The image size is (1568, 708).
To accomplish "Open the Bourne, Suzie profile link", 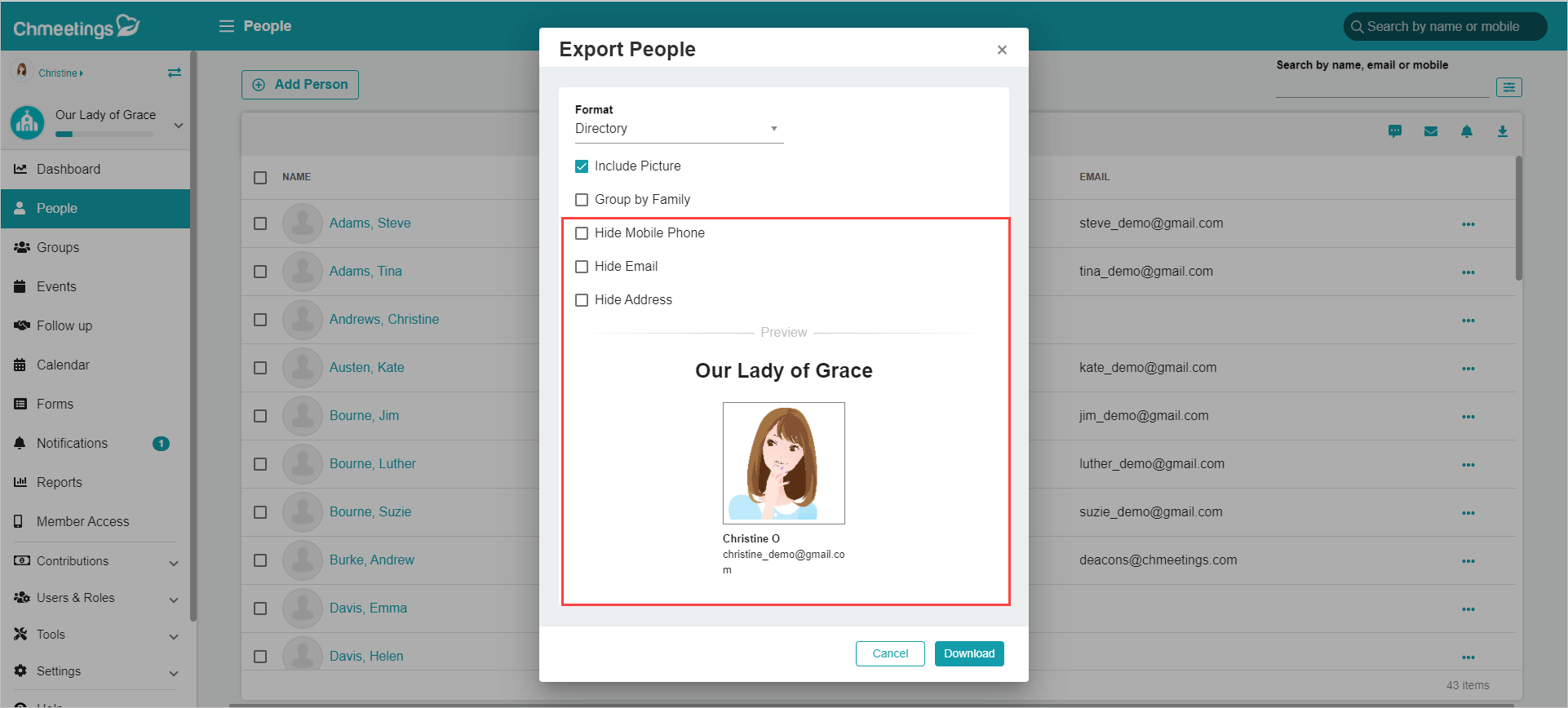I will (370, 512).
